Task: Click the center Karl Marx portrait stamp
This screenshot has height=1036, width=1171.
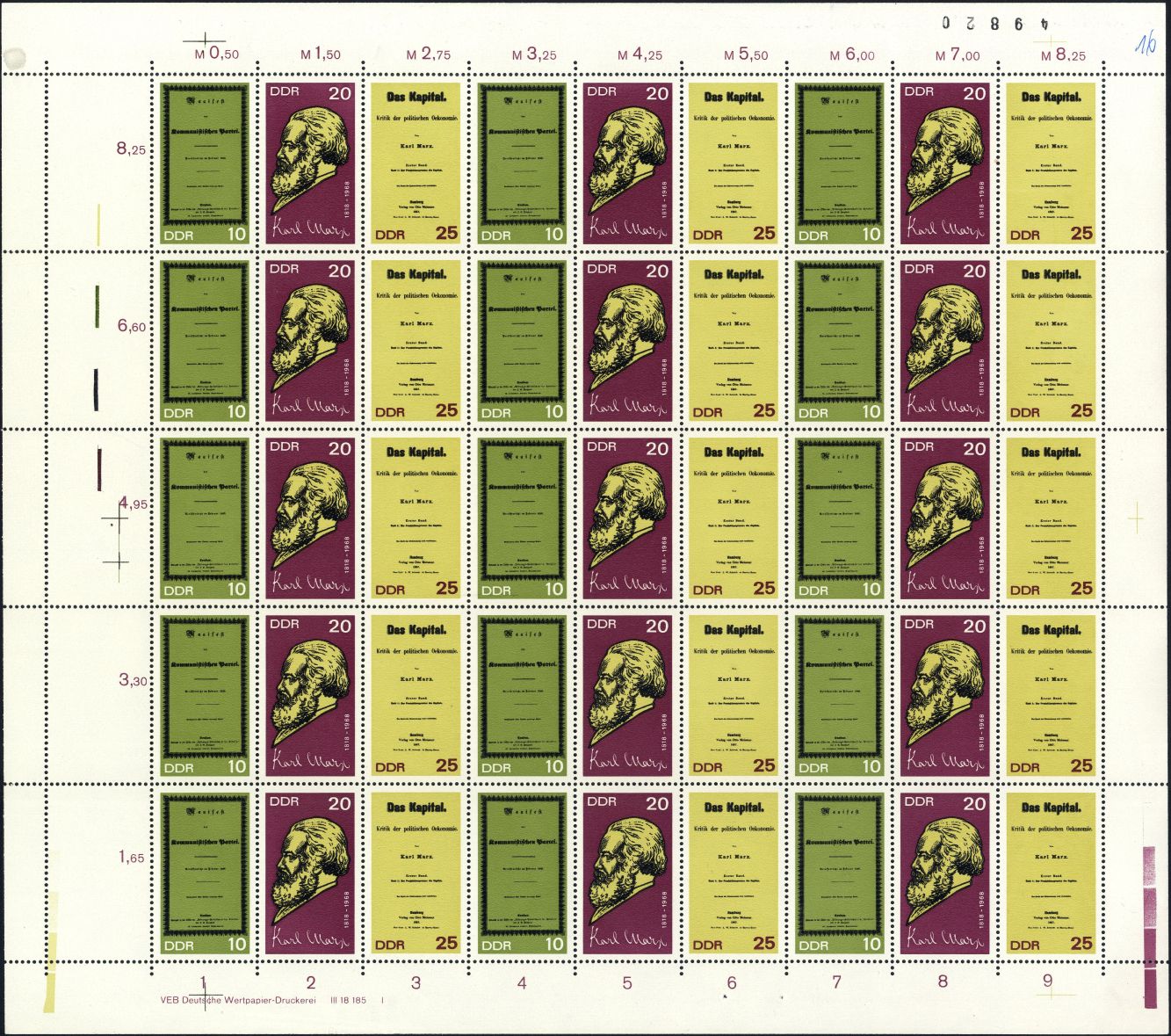Action: pyautogui.click(x=627, y=518)
